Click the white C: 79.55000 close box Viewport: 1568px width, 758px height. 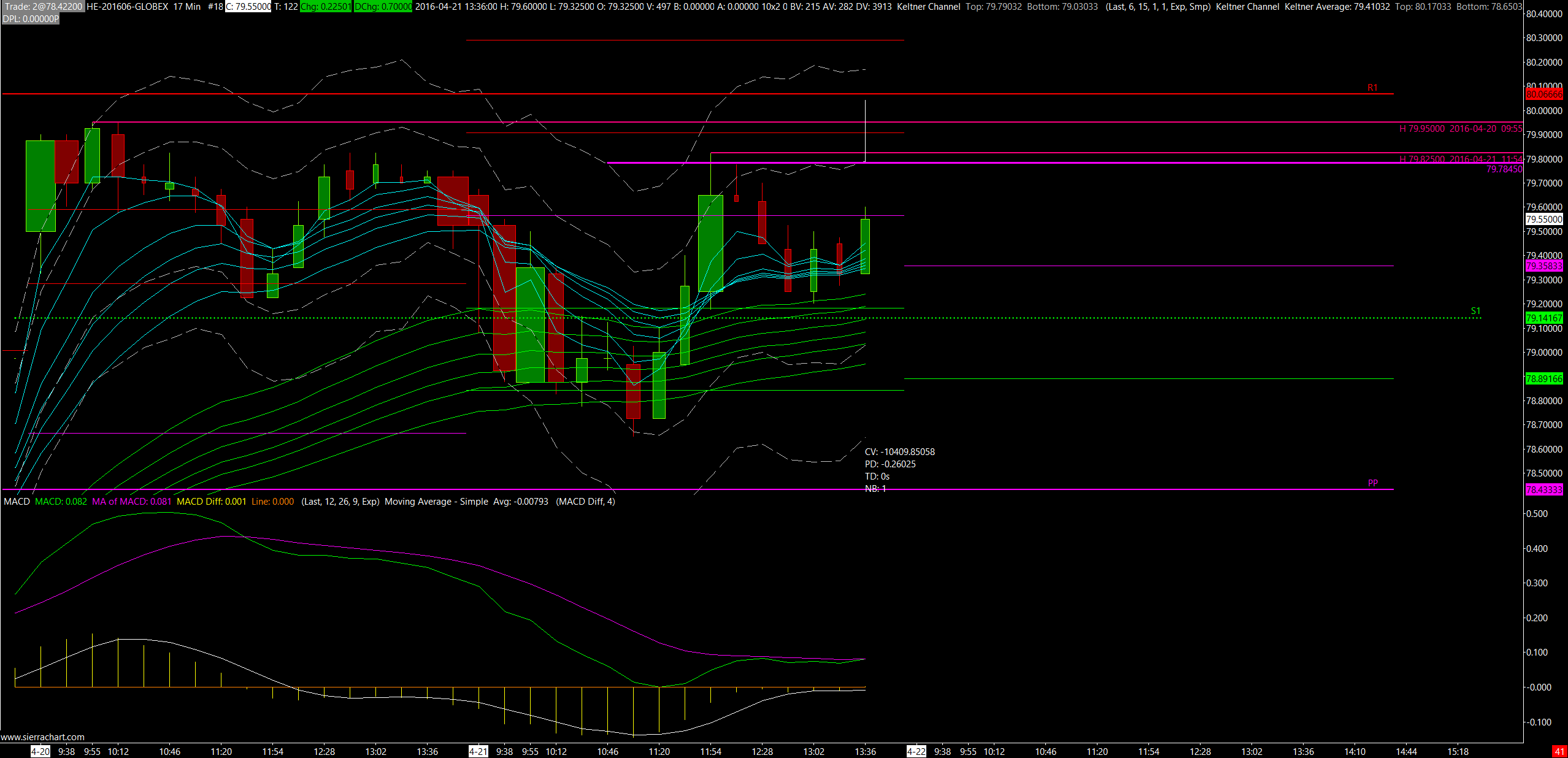[248, 7]
